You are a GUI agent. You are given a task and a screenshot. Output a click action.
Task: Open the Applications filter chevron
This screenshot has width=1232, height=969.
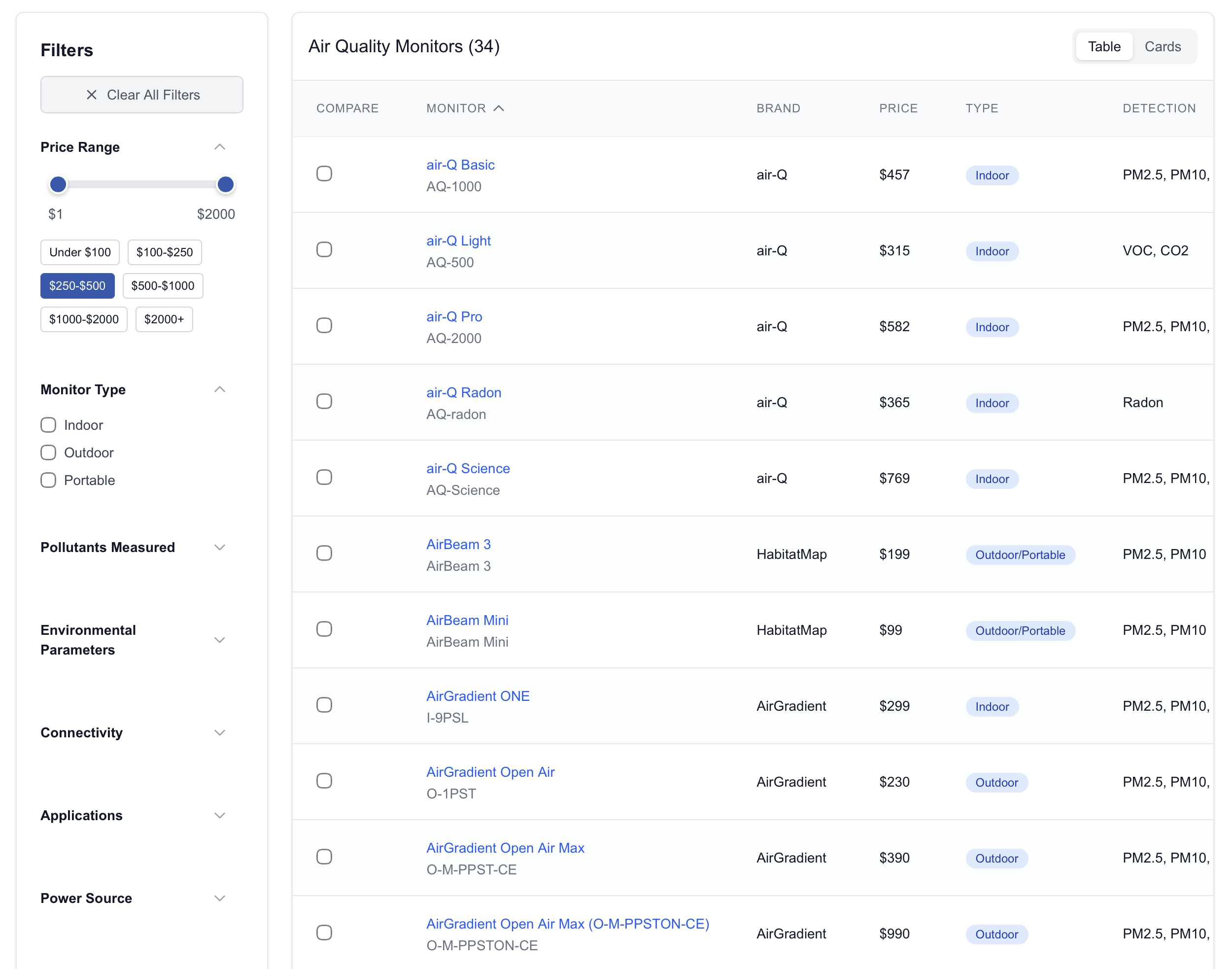point(219,815)
